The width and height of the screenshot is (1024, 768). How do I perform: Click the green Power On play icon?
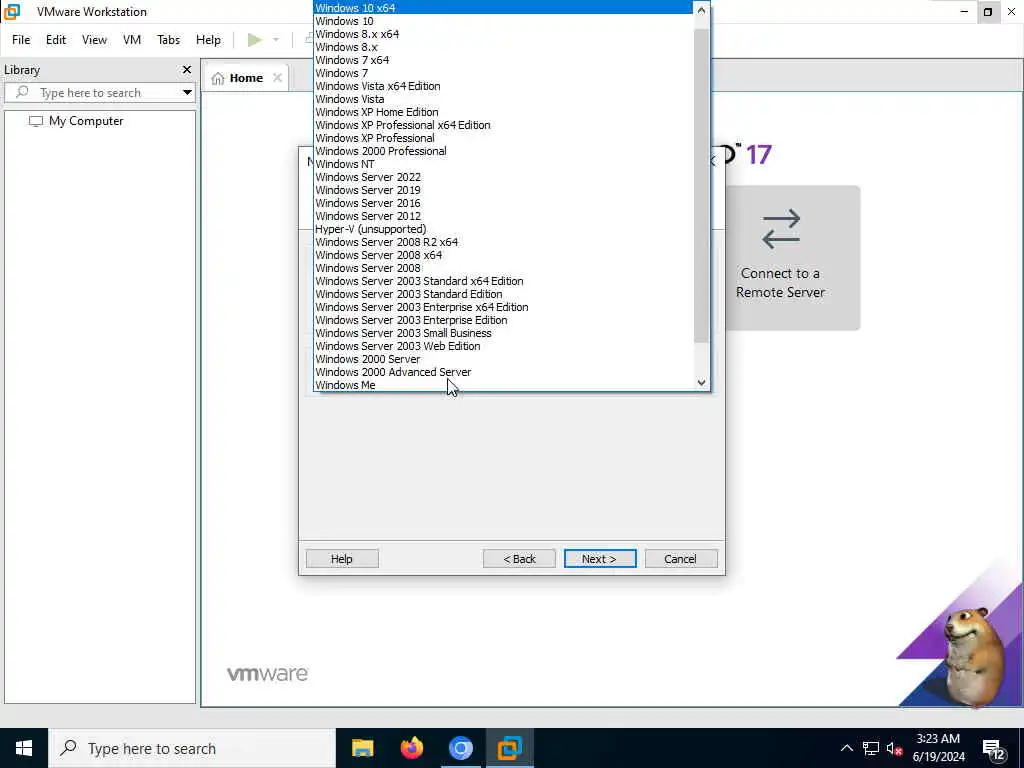click(x=255, y=40)
